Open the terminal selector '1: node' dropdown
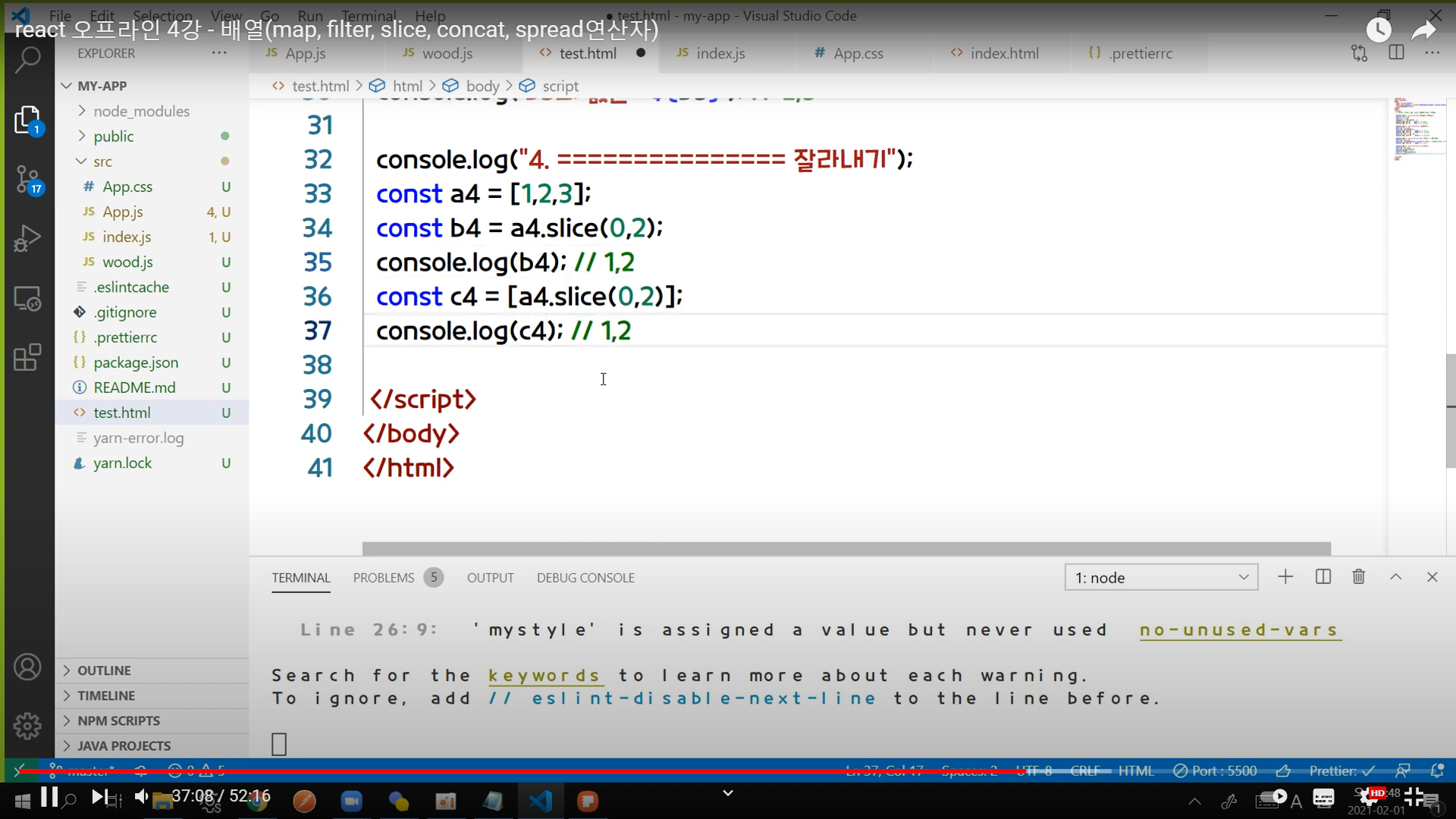1456x819 pixels. tap(1161, 577)
